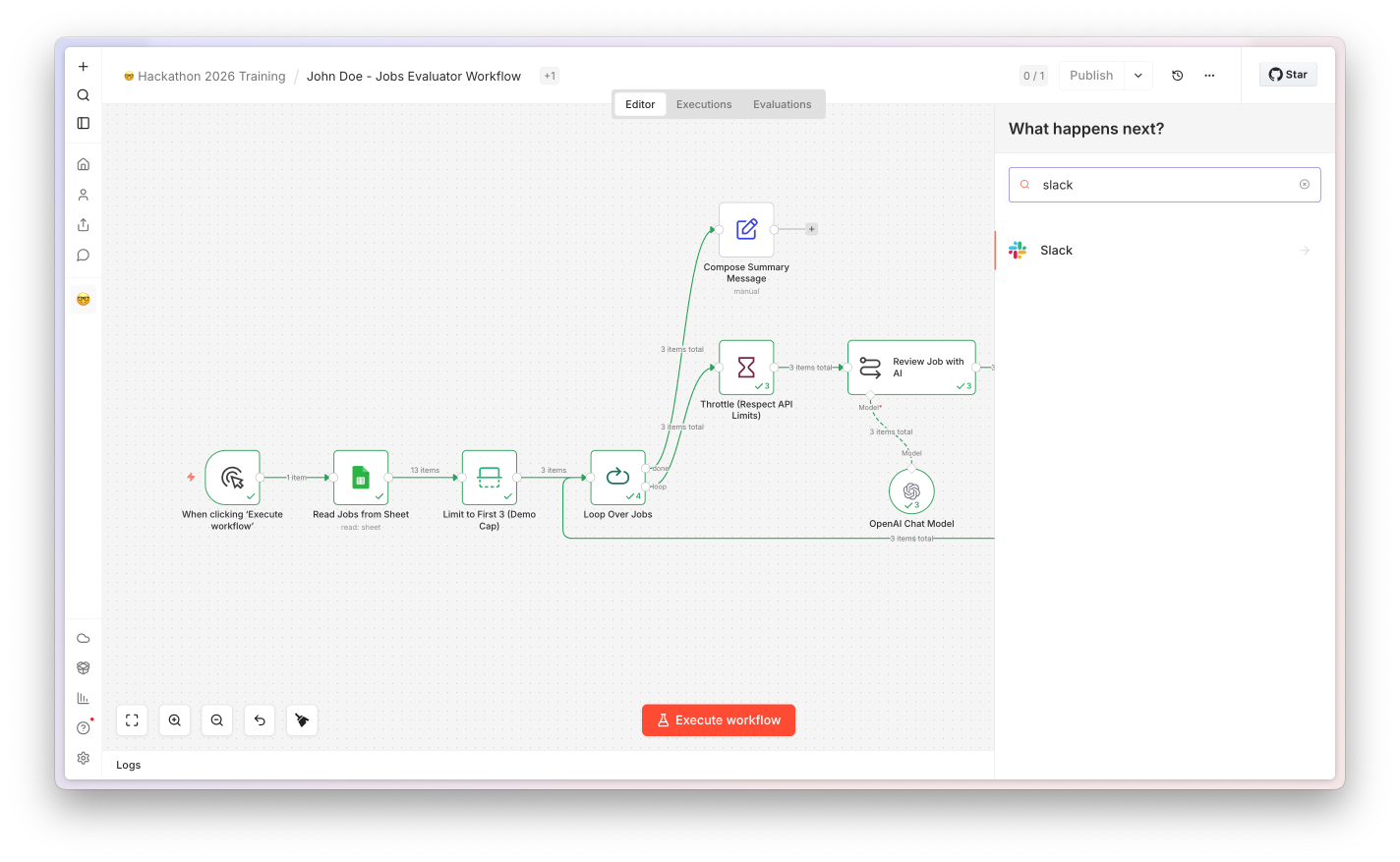The width and height of the screenshot is (1400, 862).
Task: Select the Throttle hourglass wait node
Action: (746, 368)
